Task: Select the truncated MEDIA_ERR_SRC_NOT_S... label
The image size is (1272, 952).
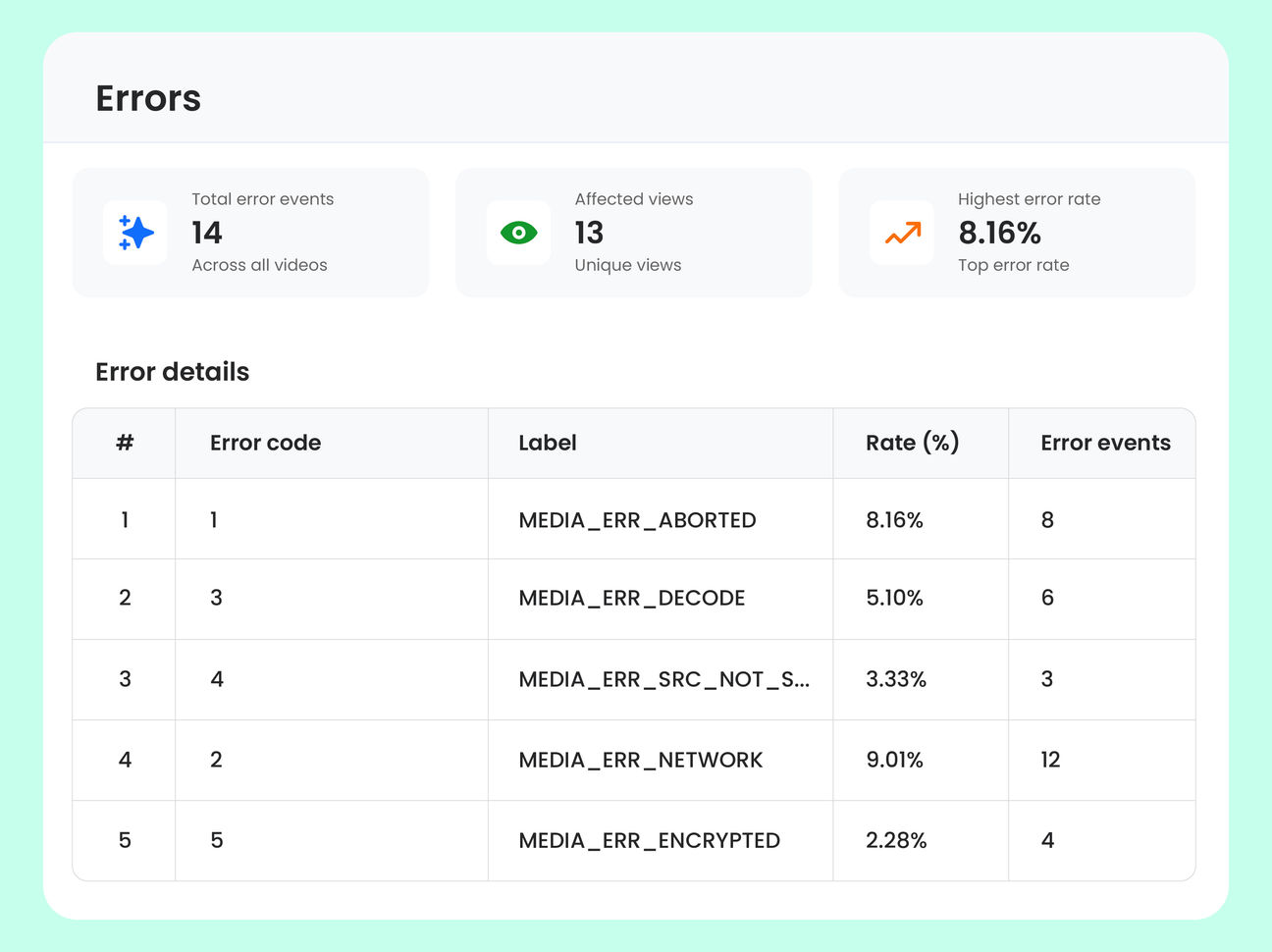Action: point(664,679)
